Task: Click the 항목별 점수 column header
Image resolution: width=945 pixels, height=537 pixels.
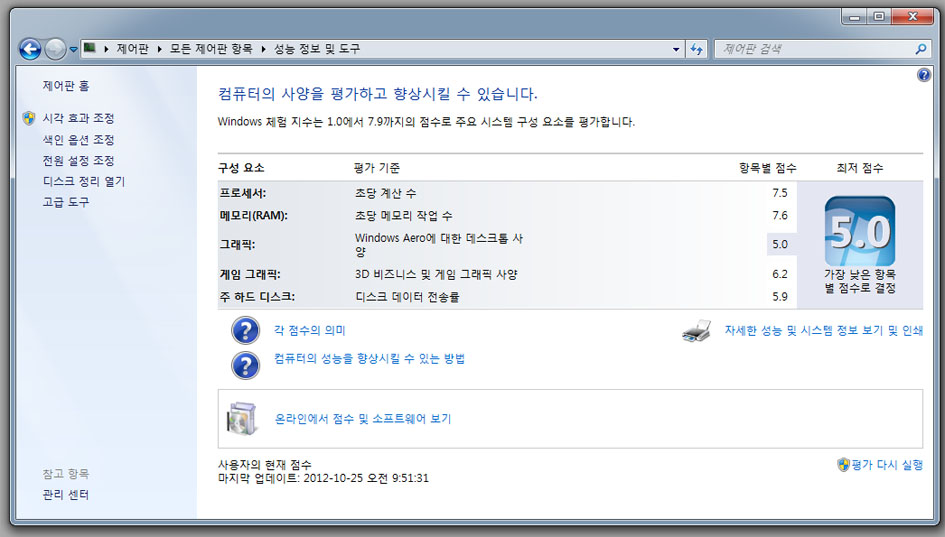Action: 767,168
